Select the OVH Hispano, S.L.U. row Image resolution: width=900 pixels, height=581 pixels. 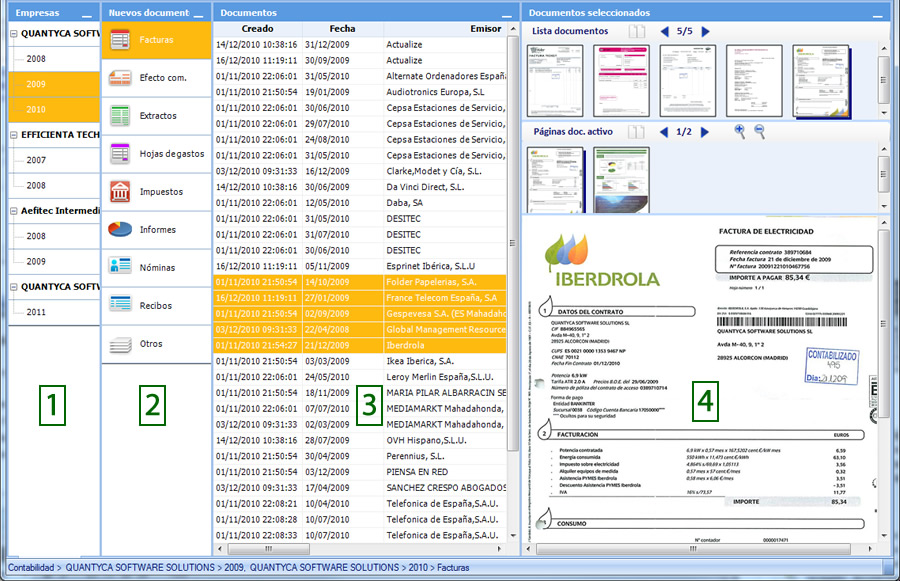[360, 440]
